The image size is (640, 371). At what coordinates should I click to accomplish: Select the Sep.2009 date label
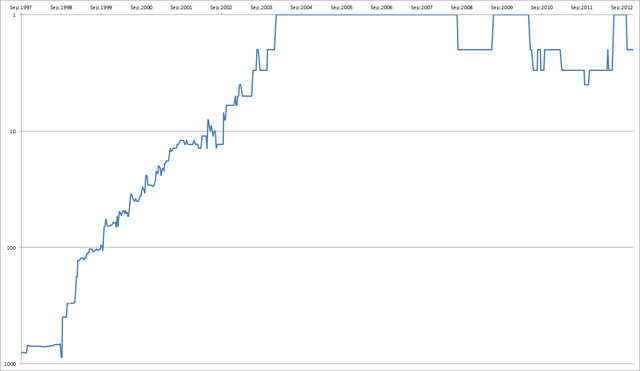tap(502, 7)
